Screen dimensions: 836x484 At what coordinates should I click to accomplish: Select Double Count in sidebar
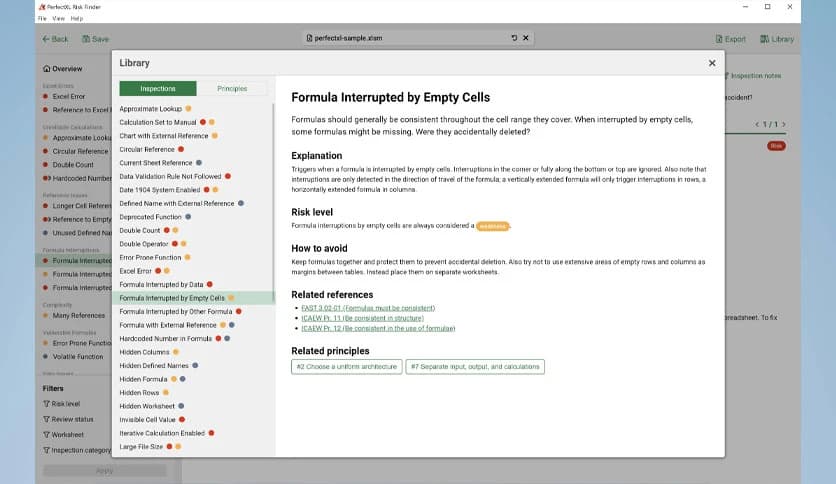[x=68, y=165]
